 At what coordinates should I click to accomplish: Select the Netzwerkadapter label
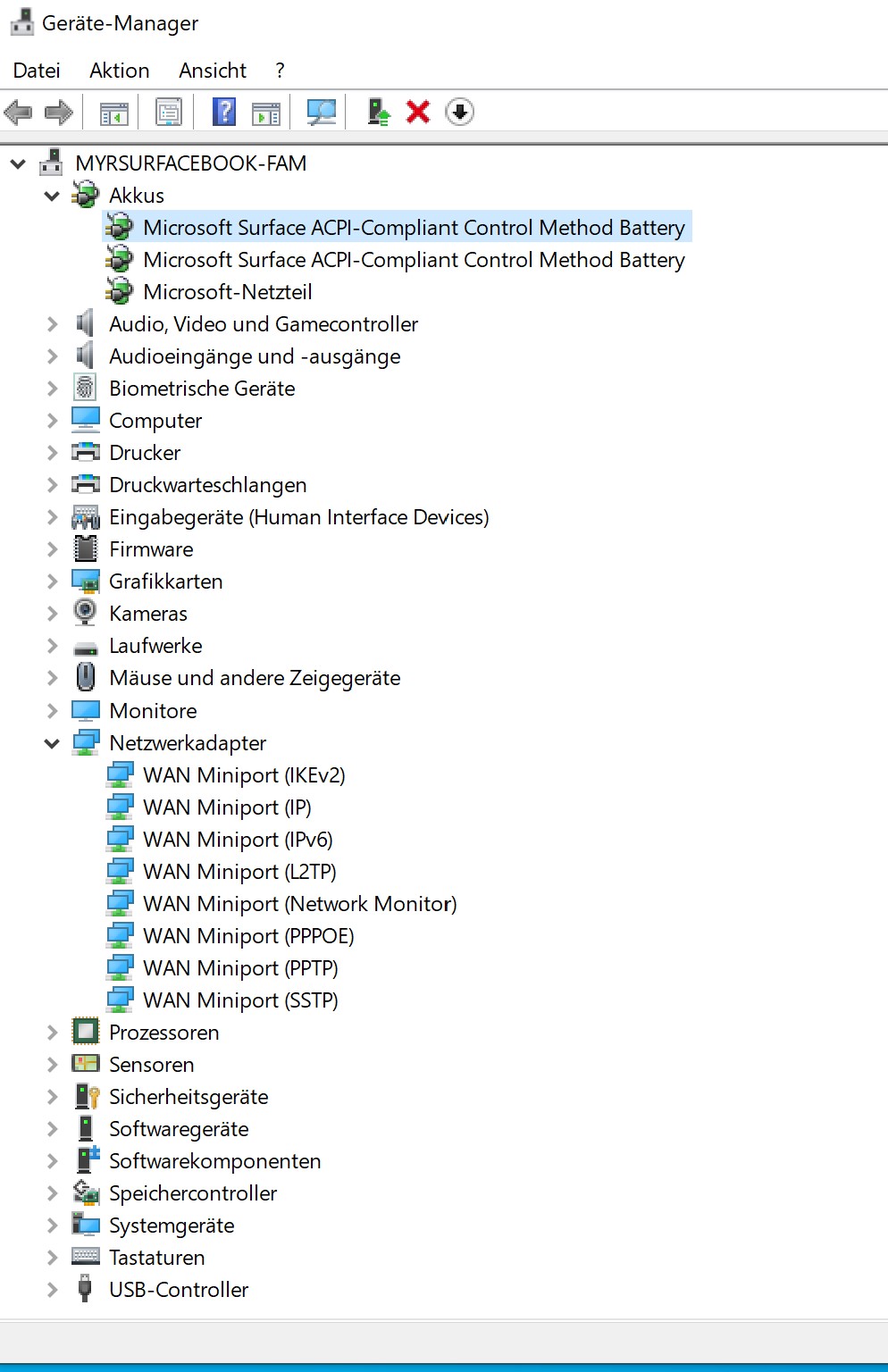click(188, 743)
